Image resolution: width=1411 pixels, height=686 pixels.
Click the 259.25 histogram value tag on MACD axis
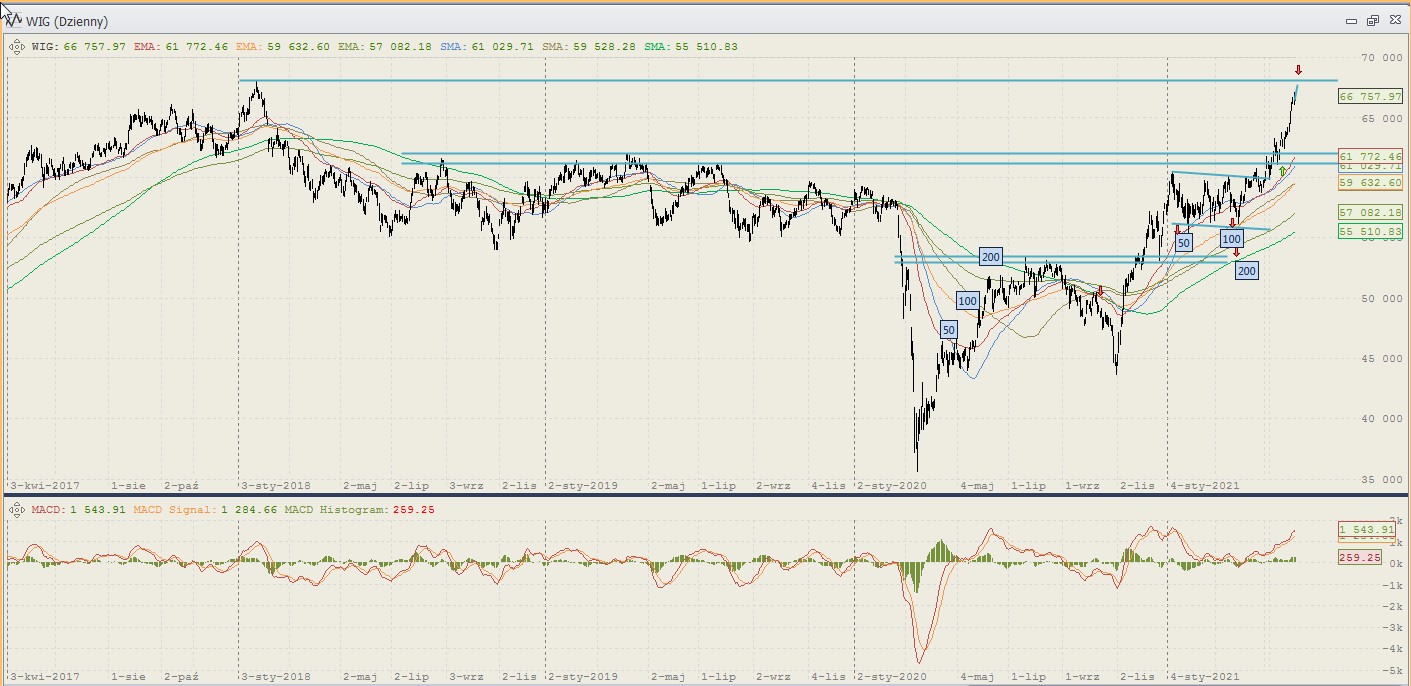pos(1359,558)
